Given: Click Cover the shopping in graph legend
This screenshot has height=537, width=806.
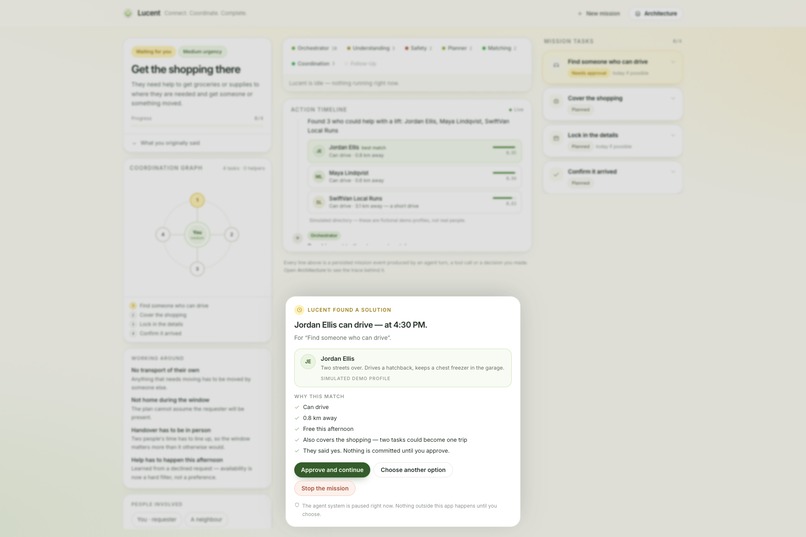Looking at the screenshot, I should point(163,315).
